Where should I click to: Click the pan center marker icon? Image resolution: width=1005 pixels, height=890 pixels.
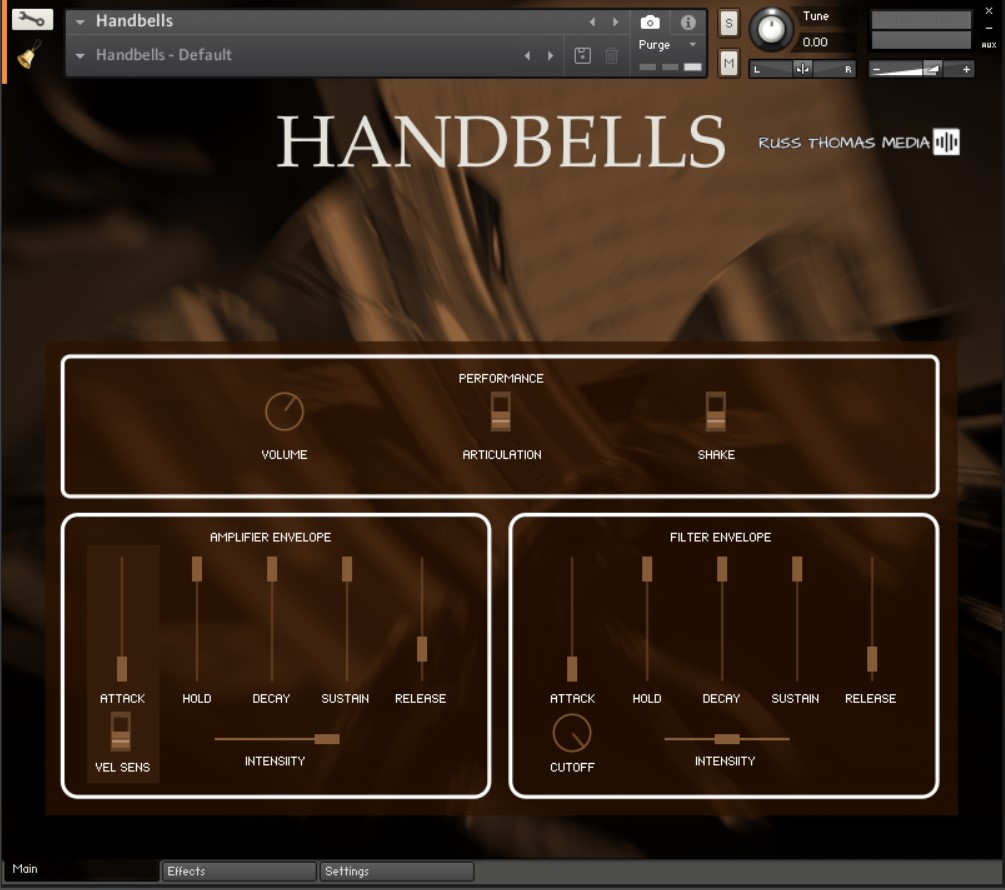pos(802,69)
